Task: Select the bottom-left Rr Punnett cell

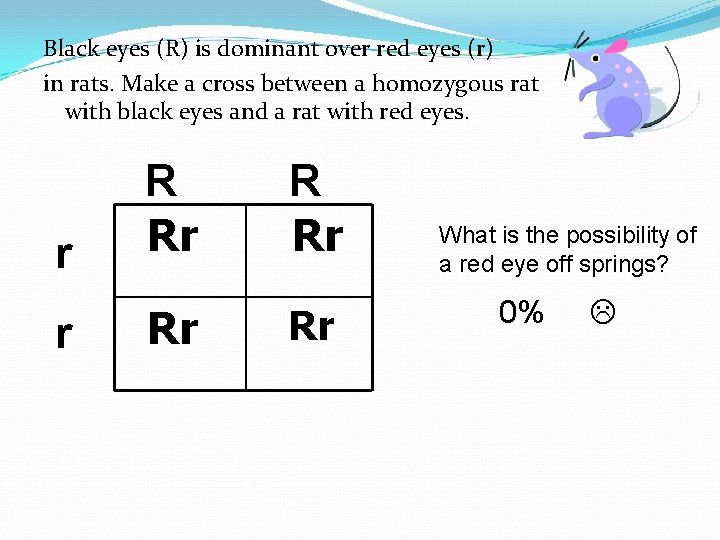Action: coord(173,329)
